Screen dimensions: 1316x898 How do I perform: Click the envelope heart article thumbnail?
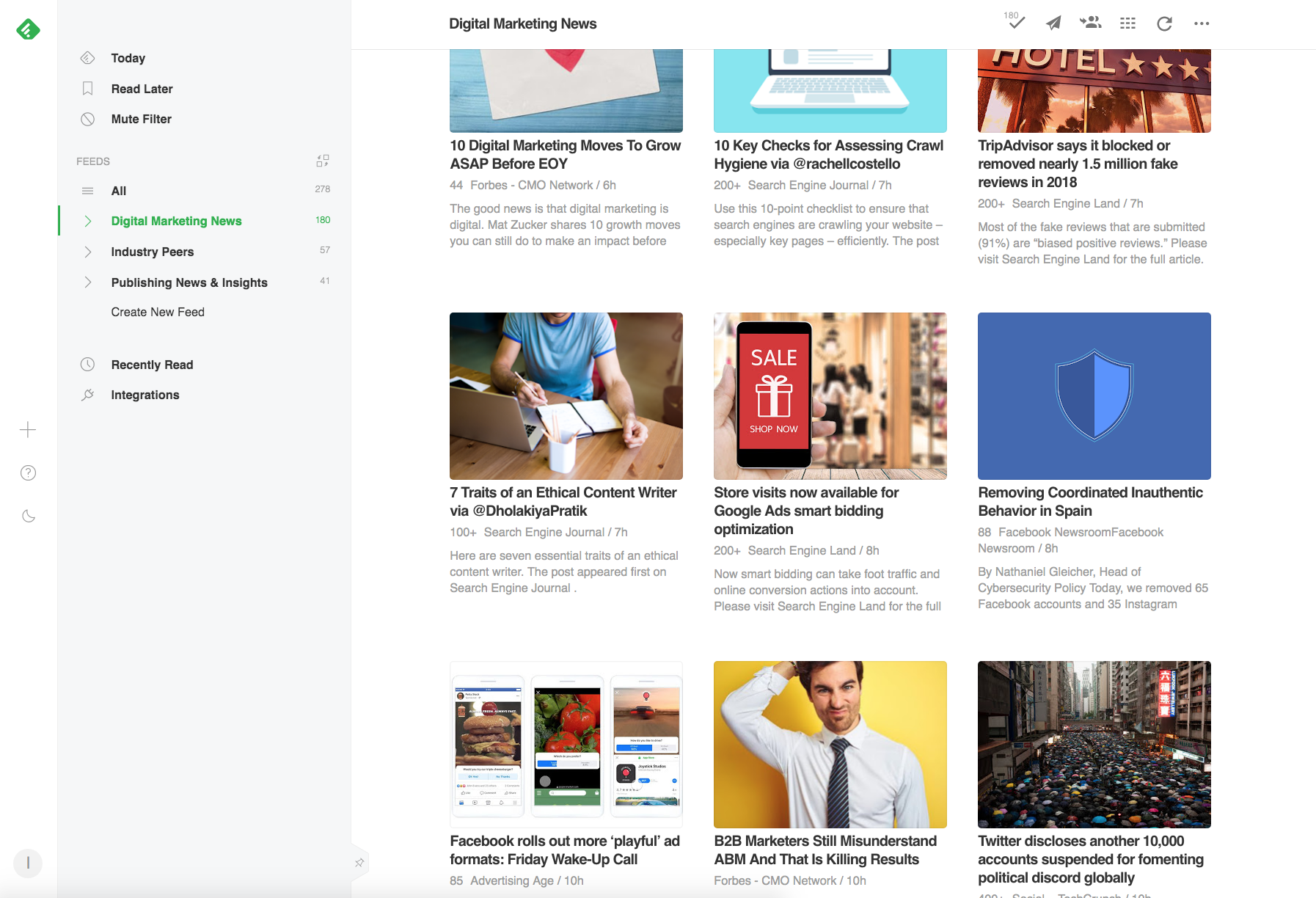point(566,91)
